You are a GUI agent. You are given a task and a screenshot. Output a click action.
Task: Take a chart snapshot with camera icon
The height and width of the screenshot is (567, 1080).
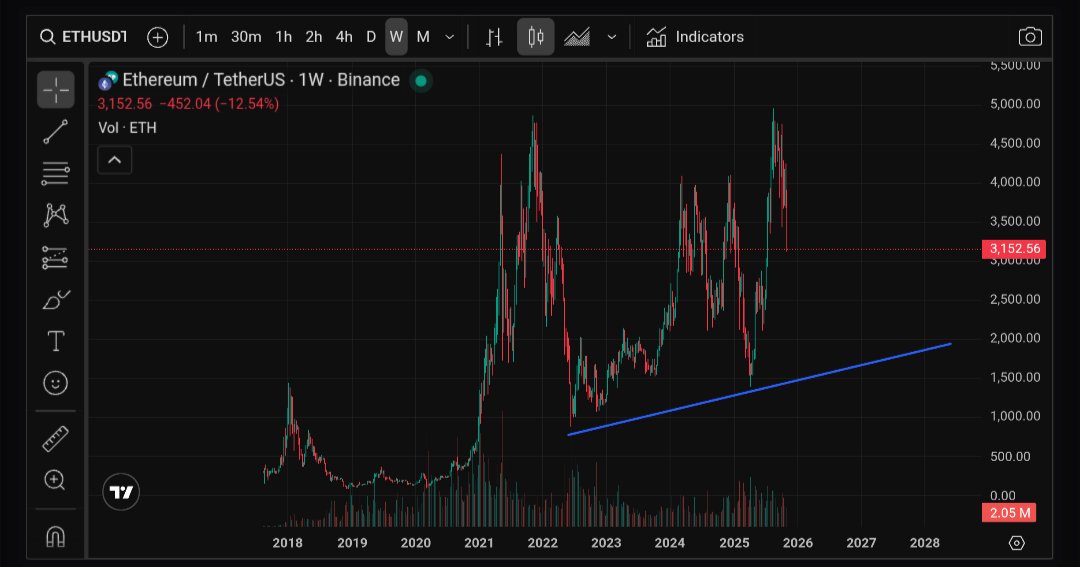[x=1030, y=37]
